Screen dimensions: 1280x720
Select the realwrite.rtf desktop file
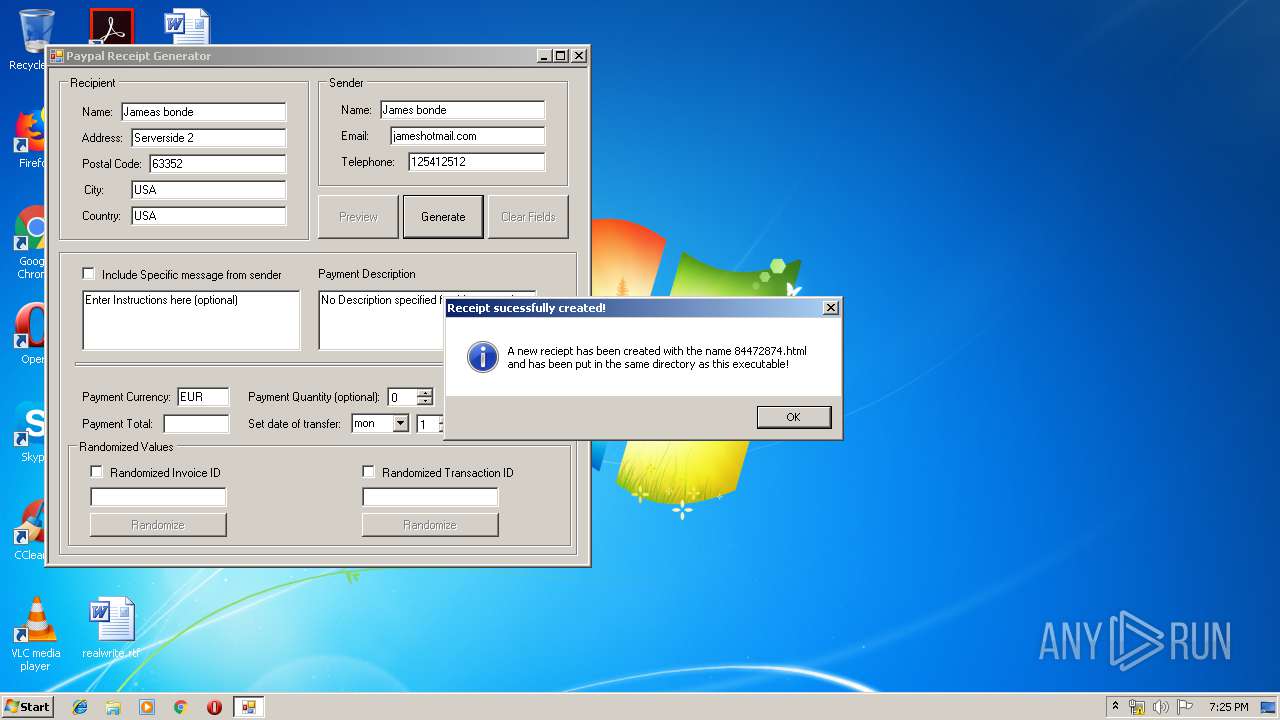111,629
